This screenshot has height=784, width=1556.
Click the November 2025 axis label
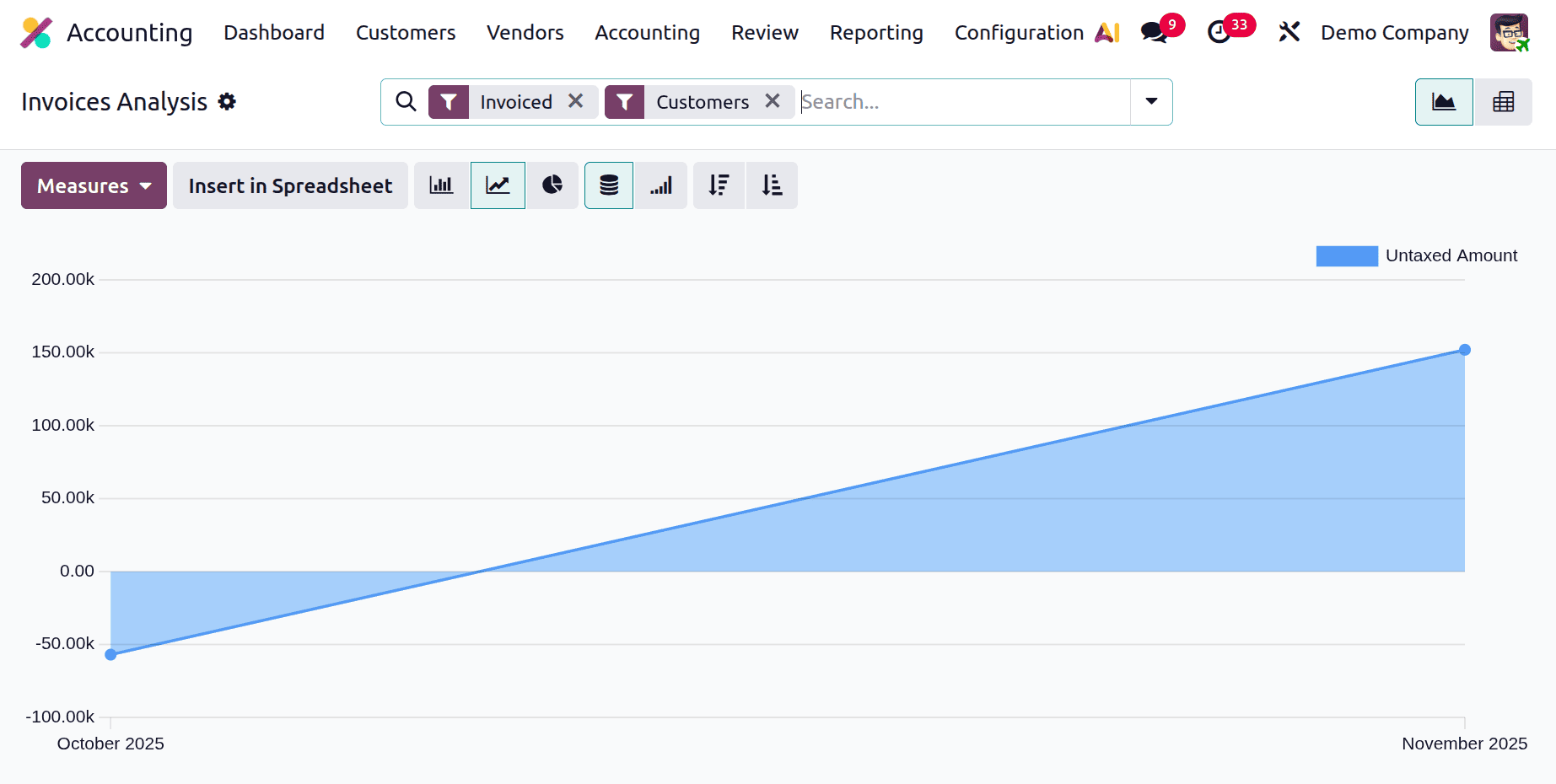[1464, 744]
